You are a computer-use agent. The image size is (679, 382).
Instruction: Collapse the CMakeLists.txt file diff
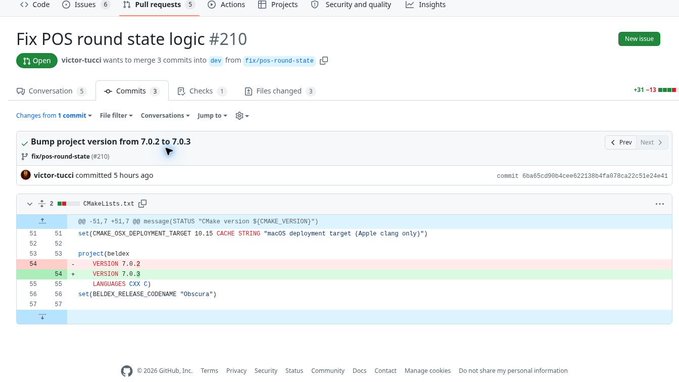29,204
